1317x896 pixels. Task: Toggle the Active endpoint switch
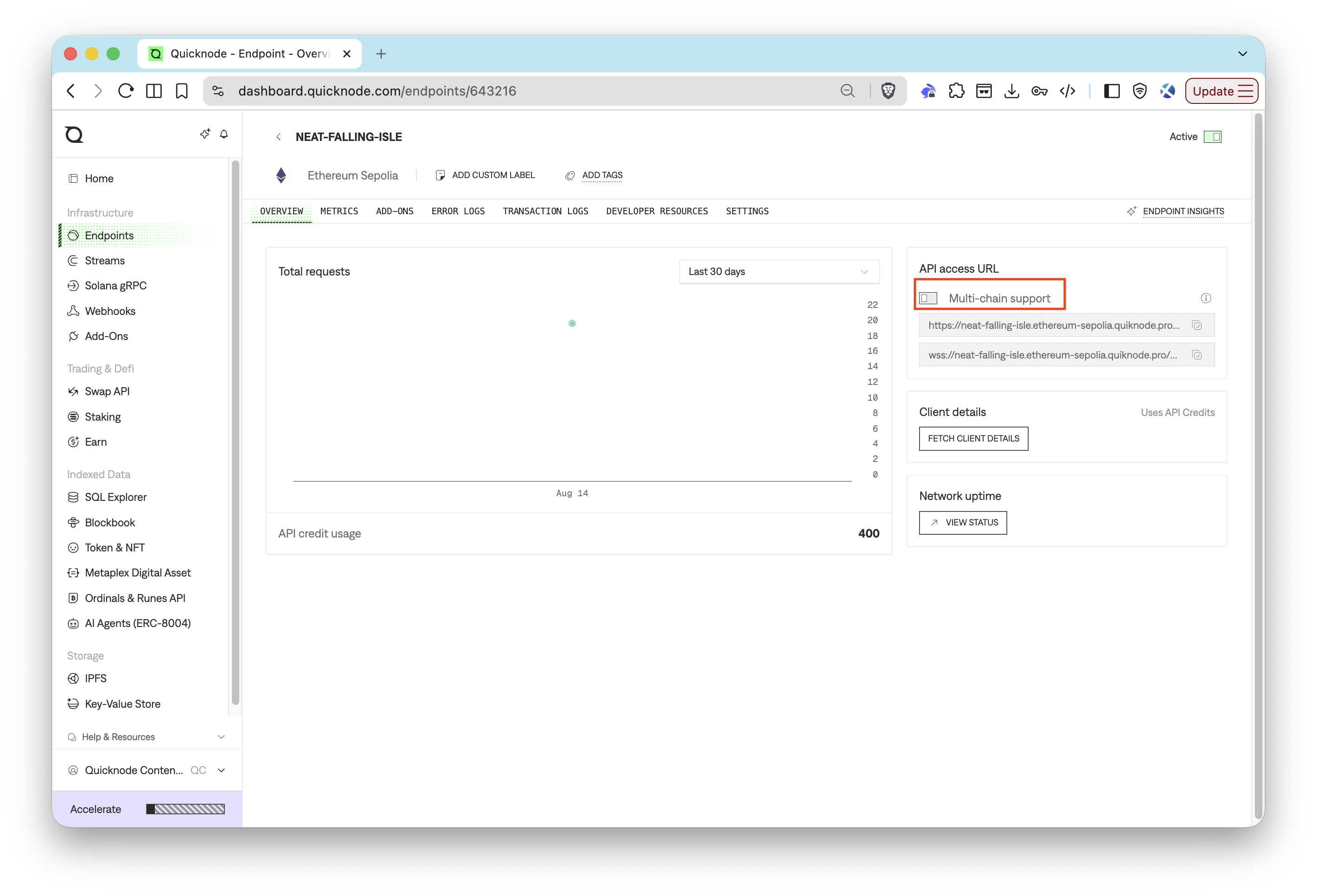1212,137
